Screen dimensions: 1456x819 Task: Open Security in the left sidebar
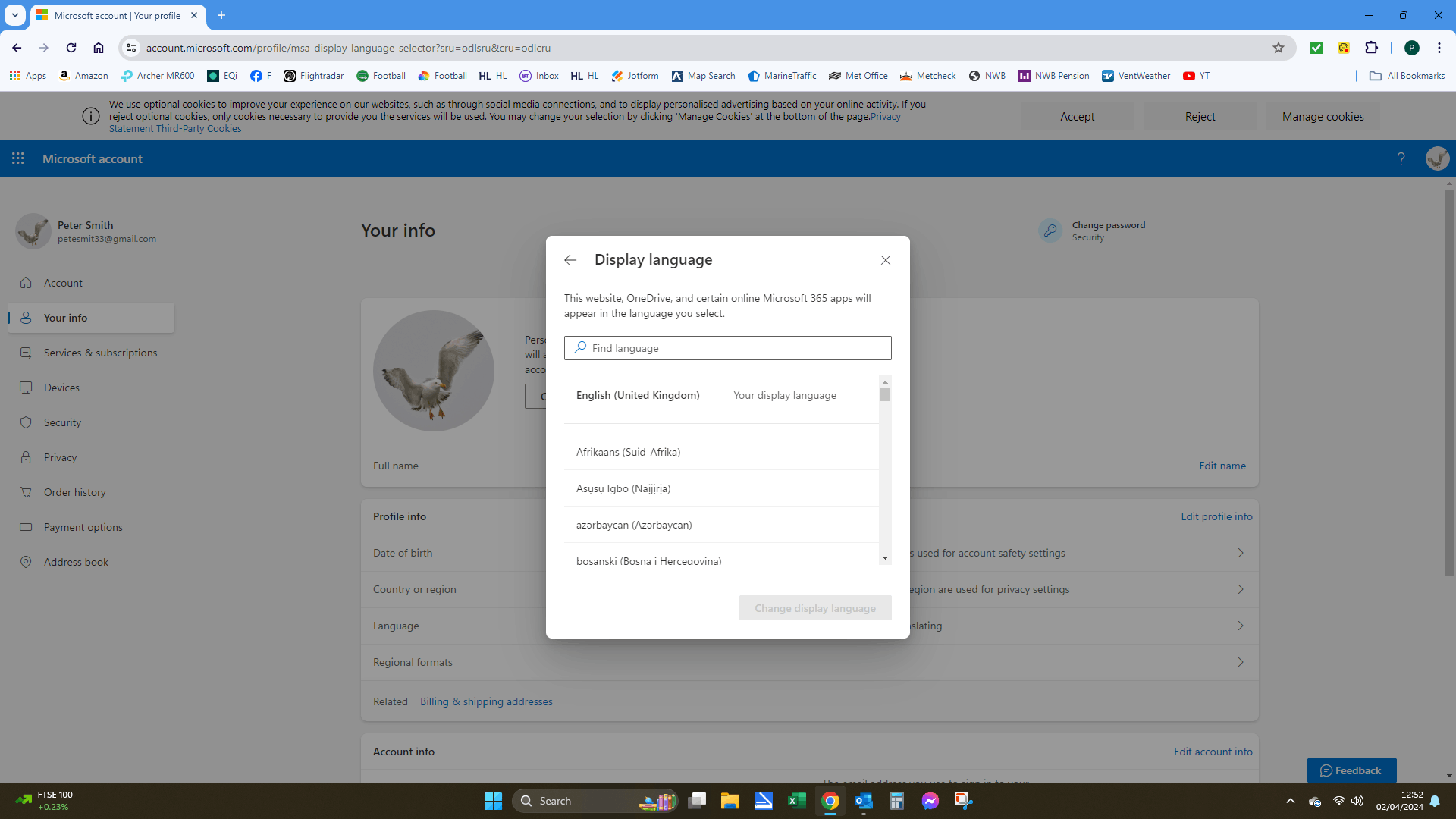[x=62, y=422]
